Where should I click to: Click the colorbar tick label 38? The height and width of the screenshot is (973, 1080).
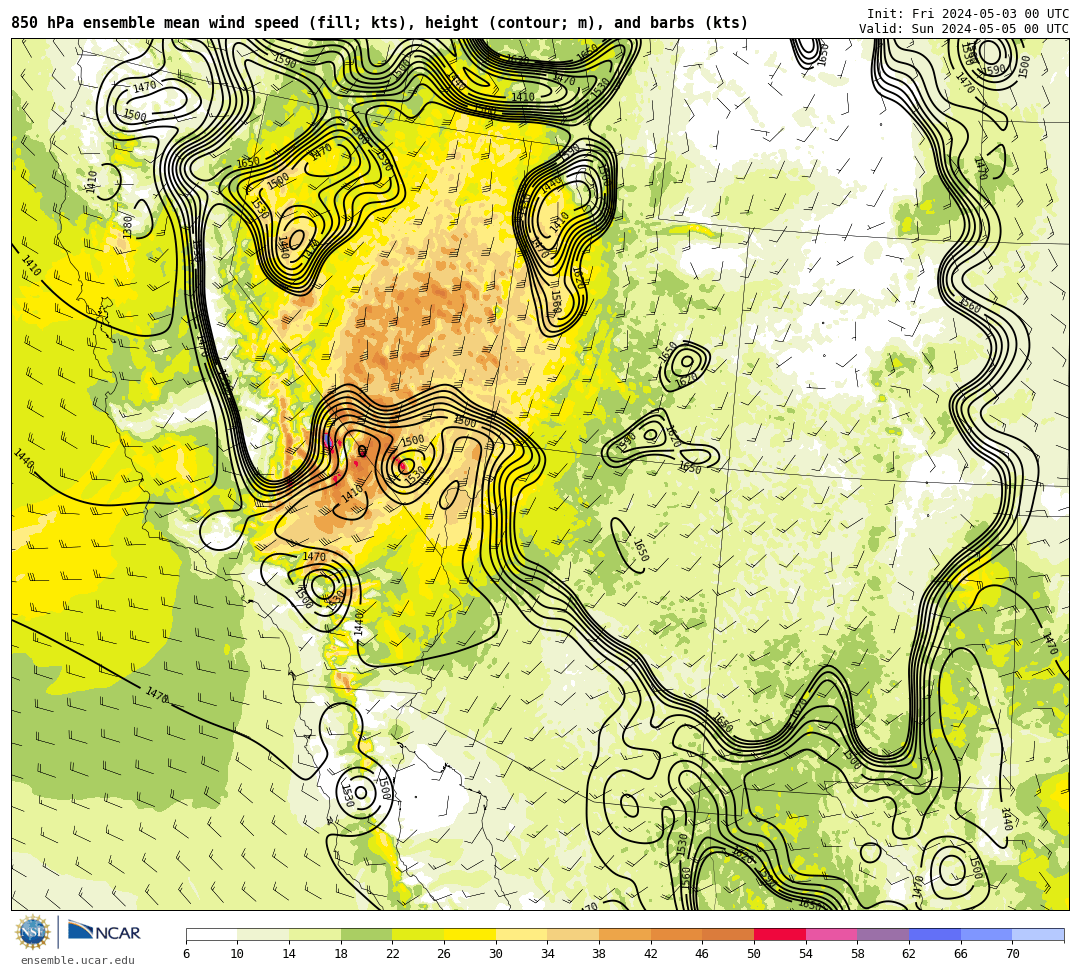pos(599,954)
